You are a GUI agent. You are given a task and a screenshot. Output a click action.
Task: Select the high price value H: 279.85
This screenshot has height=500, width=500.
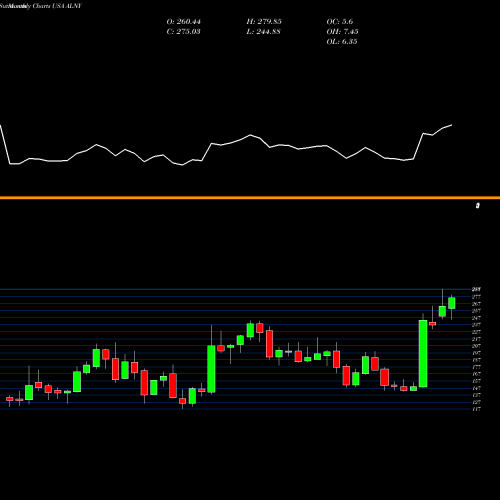tap(264, 22)
